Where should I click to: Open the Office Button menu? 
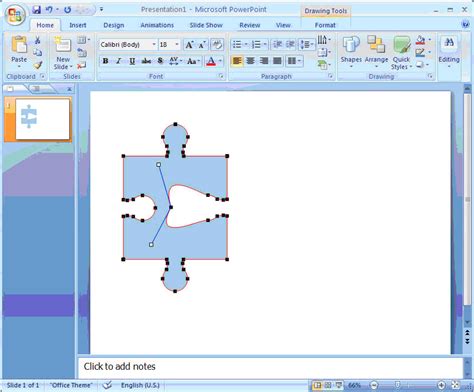(15, 14)
